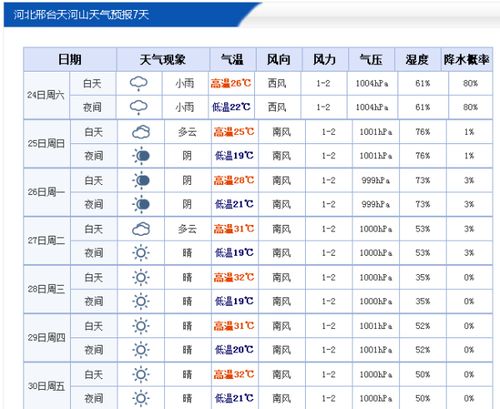Click the sunny icon for 30日 白天
The image size is (500, 409).
tap(141, 374)
